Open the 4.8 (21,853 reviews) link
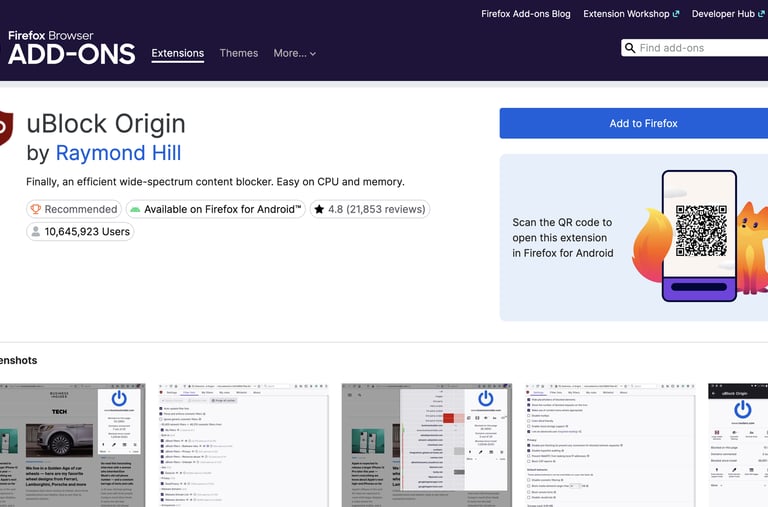768x507 pixels. coord(377,209)
